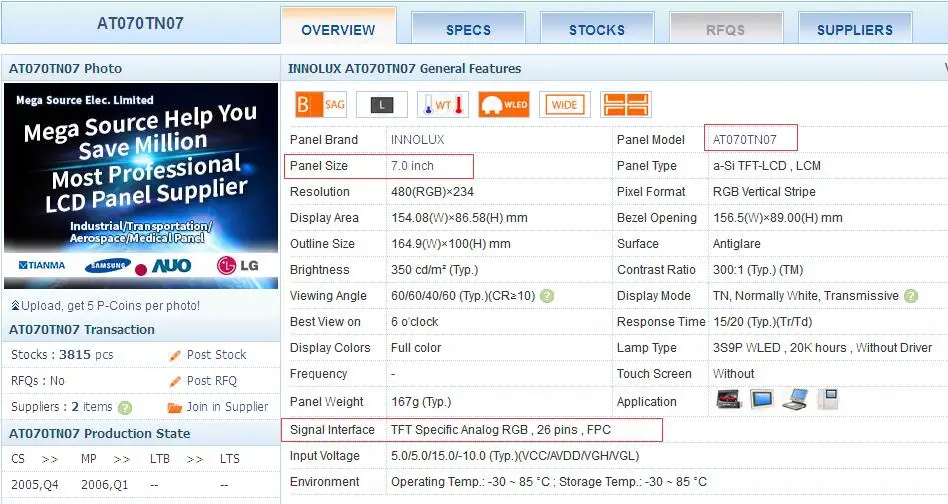Viewport: 948px width, 504px height.
Task: Click the AT070TN07 Transaction heading
Action: click(x=82, y=329)
